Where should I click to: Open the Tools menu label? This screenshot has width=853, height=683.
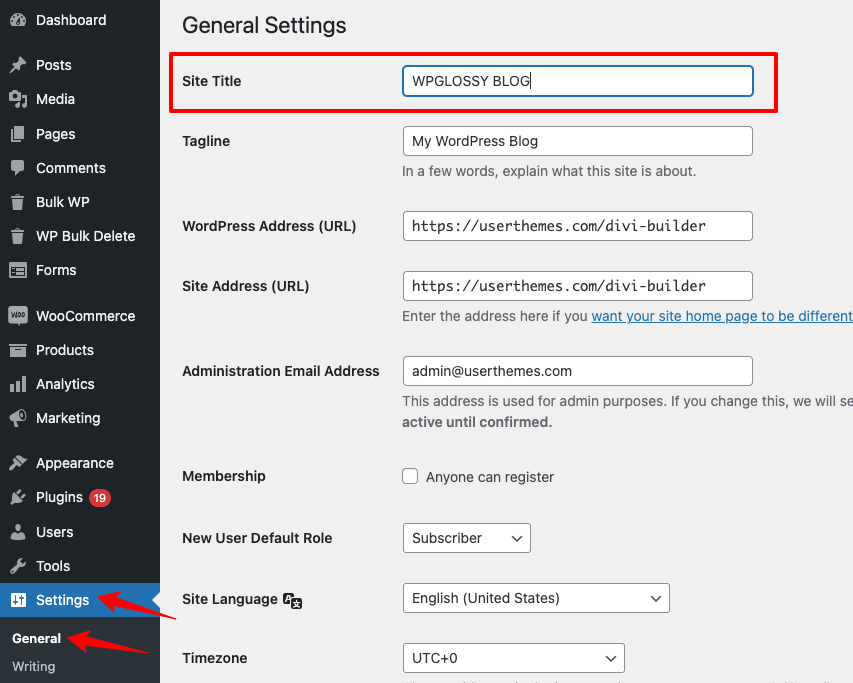(x=53, y=566)
